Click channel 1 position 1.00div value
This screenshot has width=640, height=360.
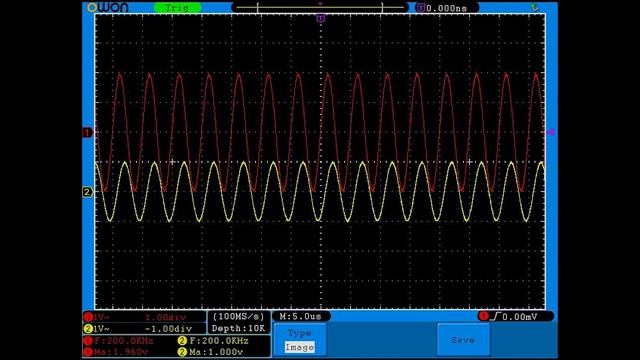[x=165, y=317]
